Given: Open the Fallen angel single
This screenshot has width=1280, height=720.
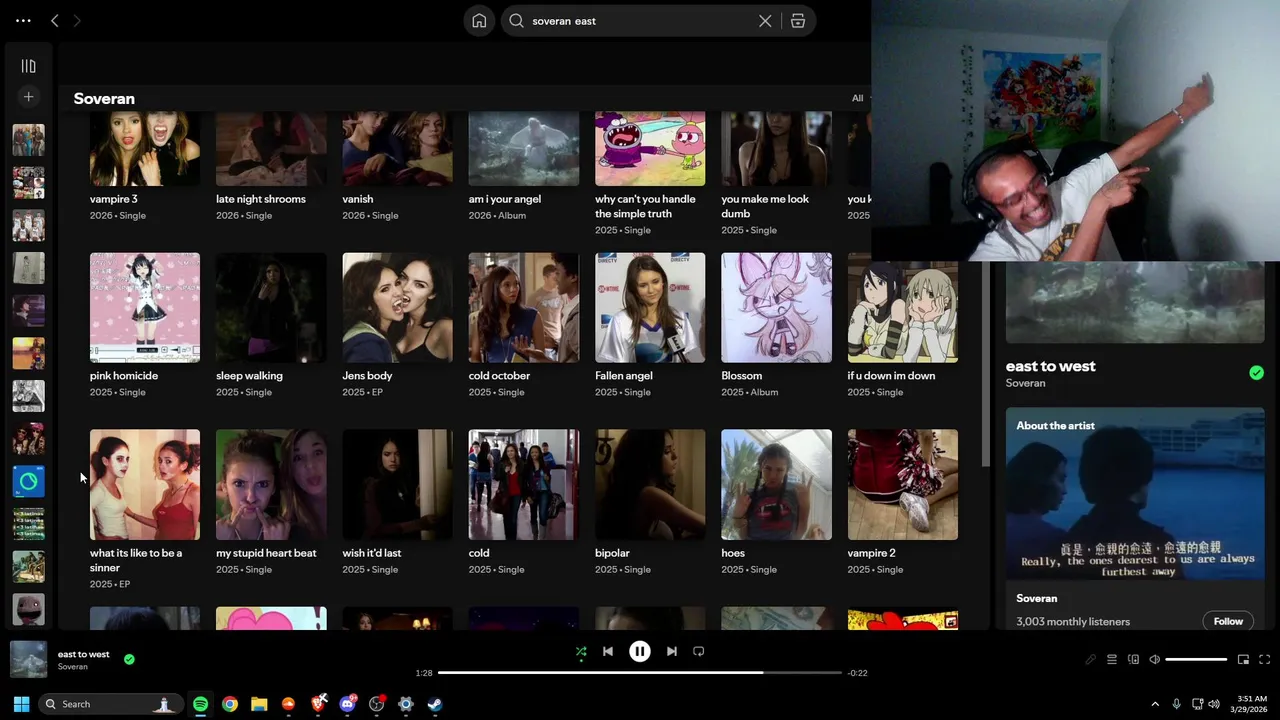Looking at the screenshot, I should click(650, 325).
